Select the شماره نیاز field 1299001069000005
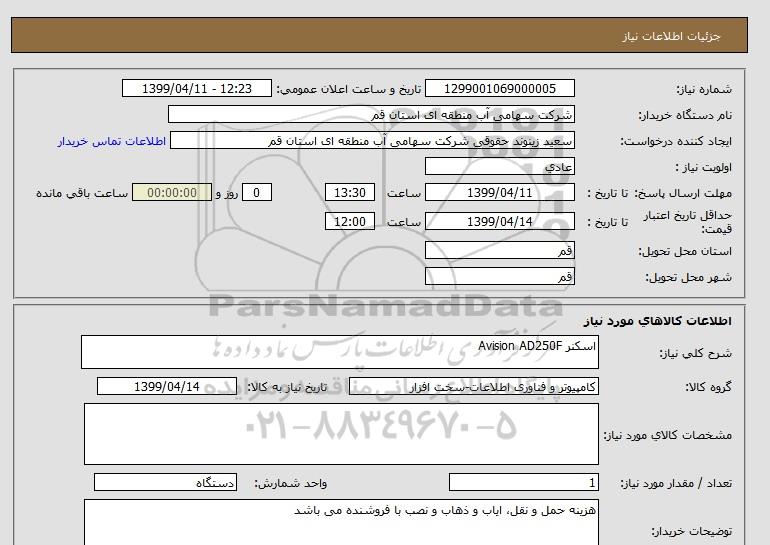The width and height of the screenshot is (770, 545). coord(499,88)
